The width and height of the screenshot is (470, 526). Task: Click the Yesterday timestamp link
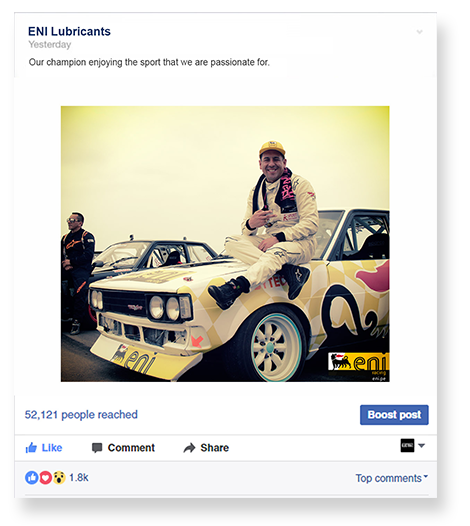click(50, 45)
